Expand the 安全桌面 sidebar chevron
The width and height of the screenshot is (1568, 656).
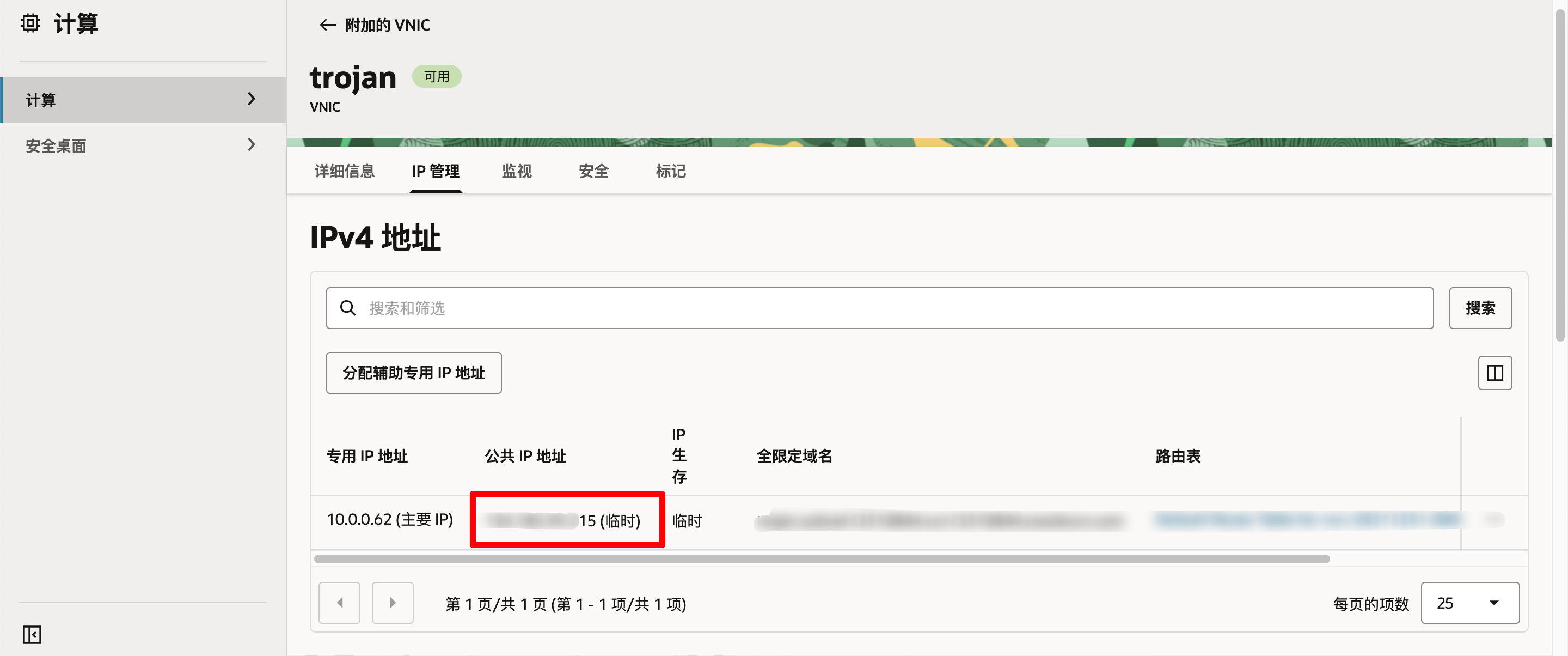pos(252,145)
